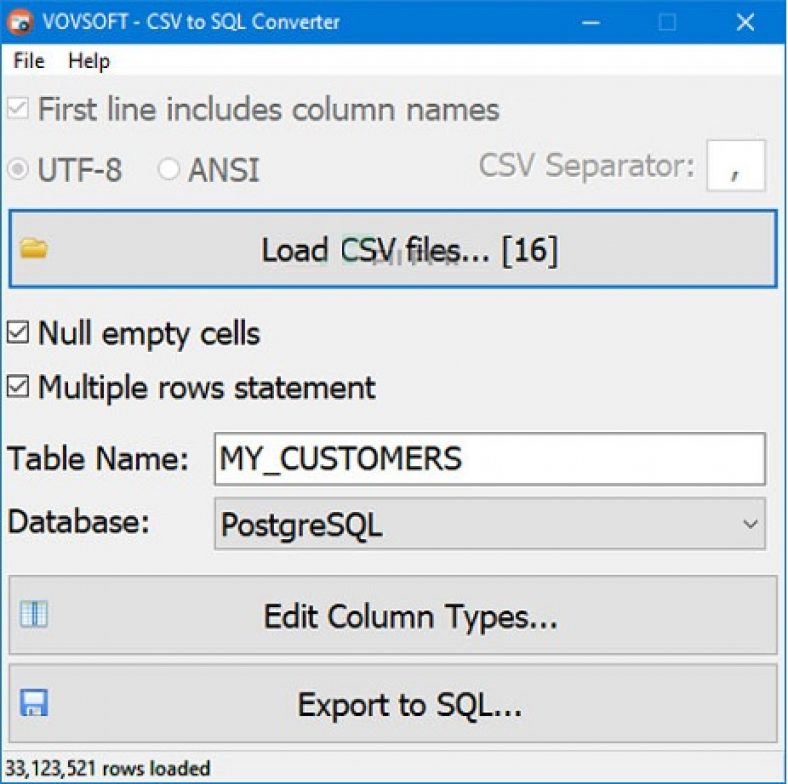The image size is (788, 784).
Task: Click the Table Name text field
Action: [x=490, y=459]
